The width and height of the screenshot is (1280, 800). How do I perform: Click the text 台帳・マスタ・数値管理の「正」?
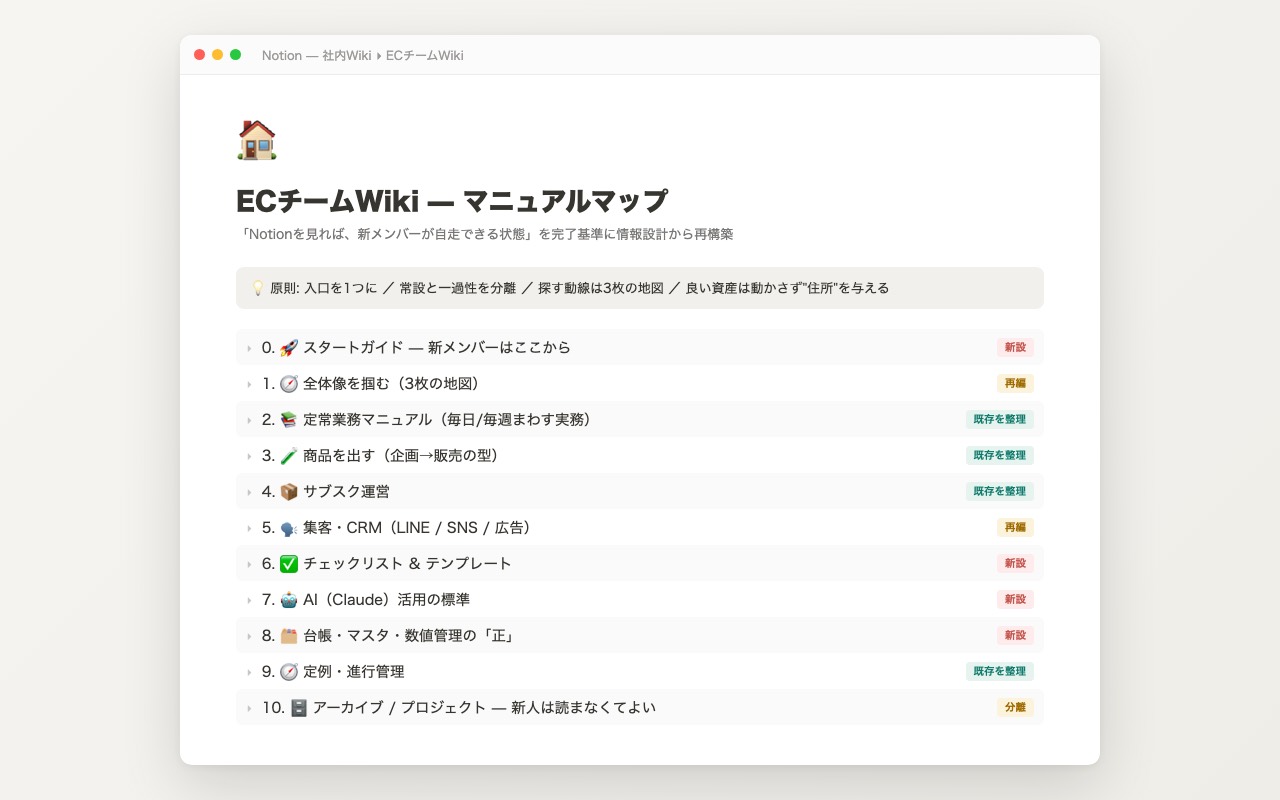pos(408,636)
